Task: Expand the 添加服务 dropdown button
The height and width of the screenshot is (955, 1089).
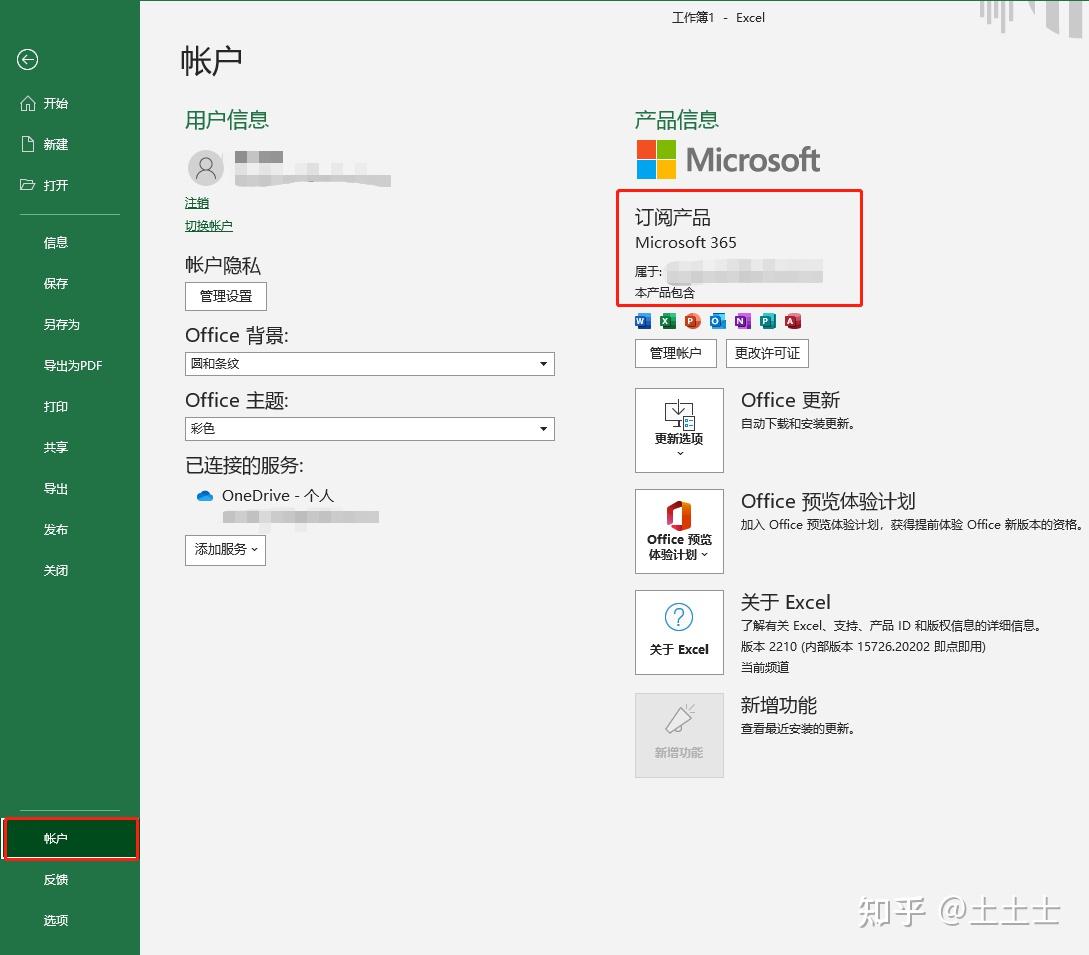Action: [x=225, y=549]
